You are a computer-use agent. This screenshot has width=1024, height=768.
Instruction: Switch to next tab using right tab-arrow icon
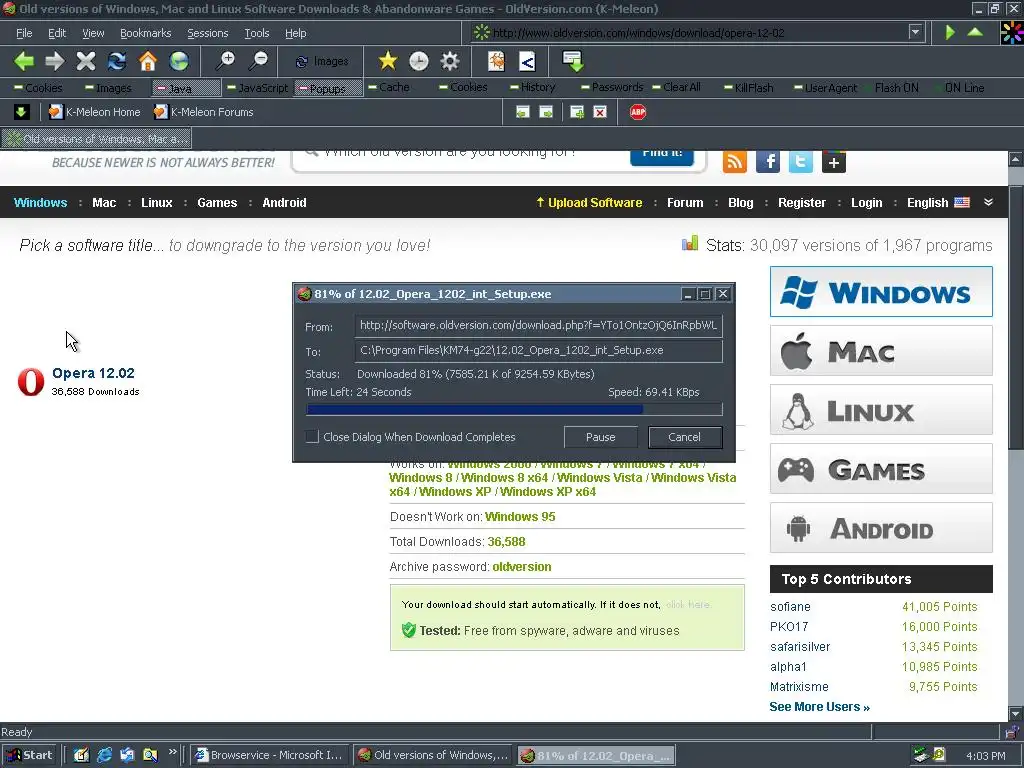(546, 112)
